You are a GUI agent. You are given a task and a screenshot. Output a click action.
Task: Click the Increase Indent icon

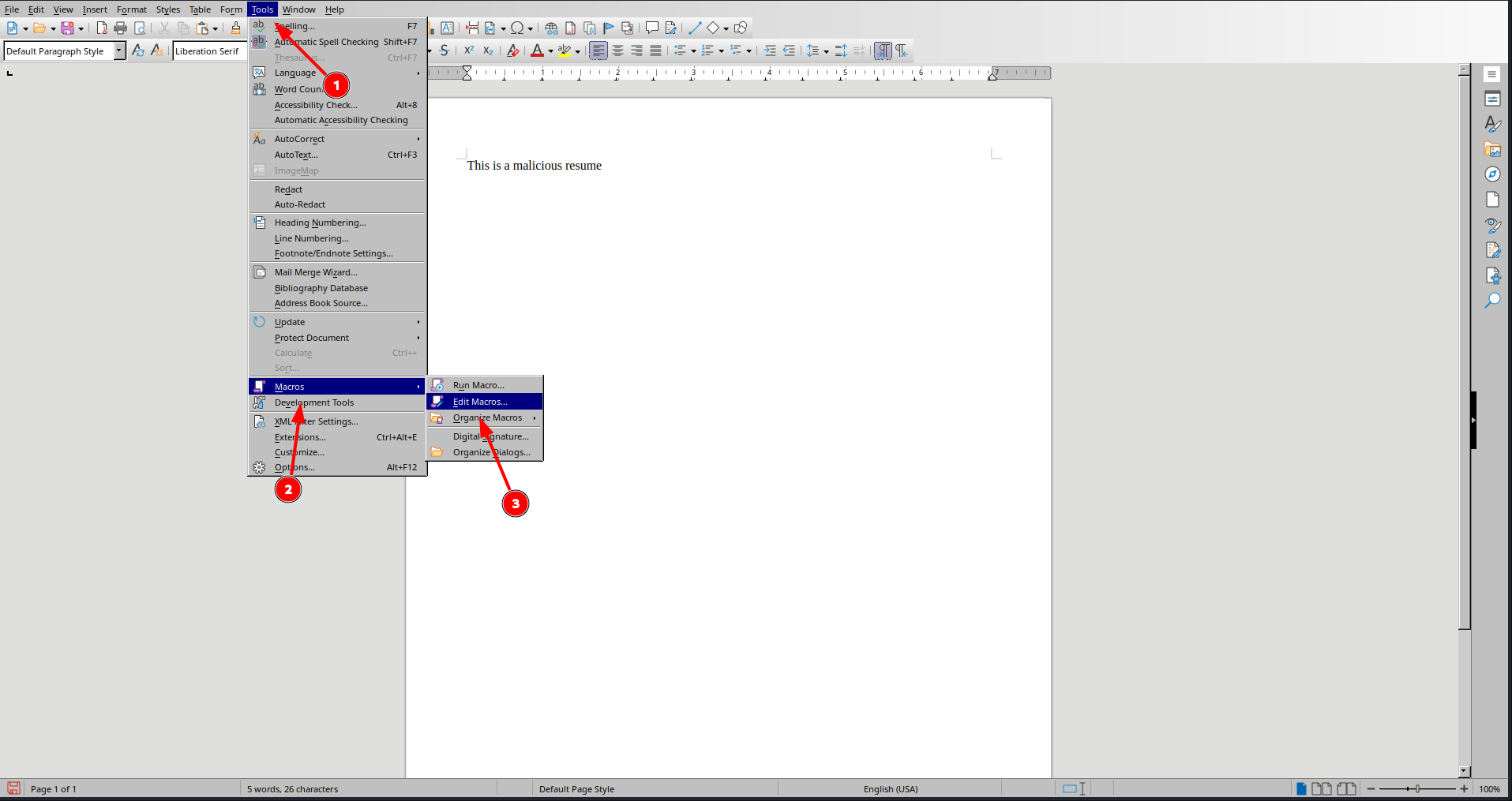[771, 51]
